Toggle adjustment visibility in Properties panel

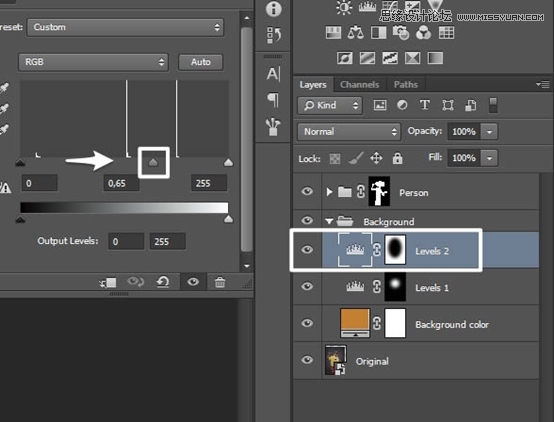(193, 282)
